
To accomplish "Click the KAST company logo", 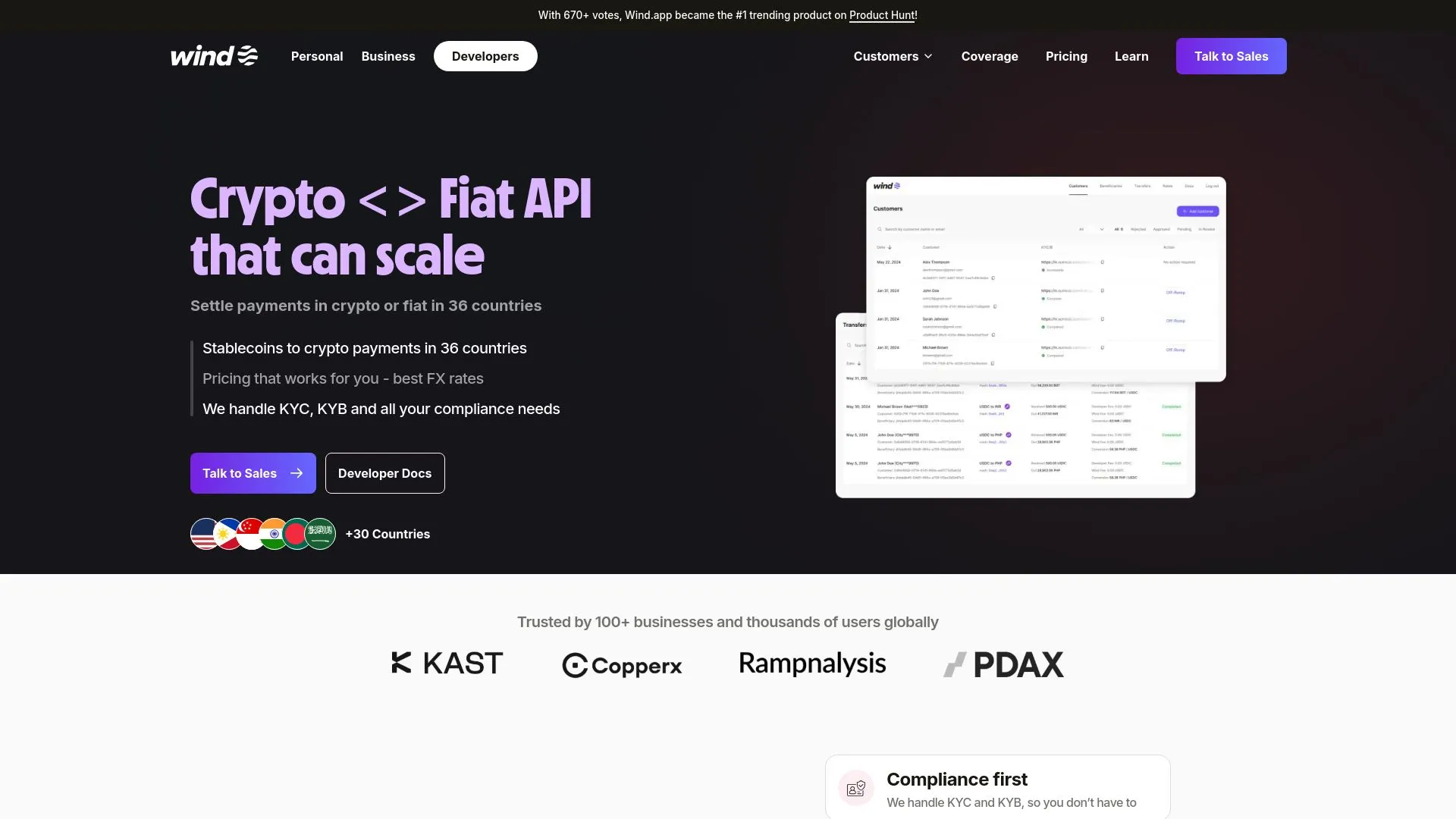I will tap(447, 663).
